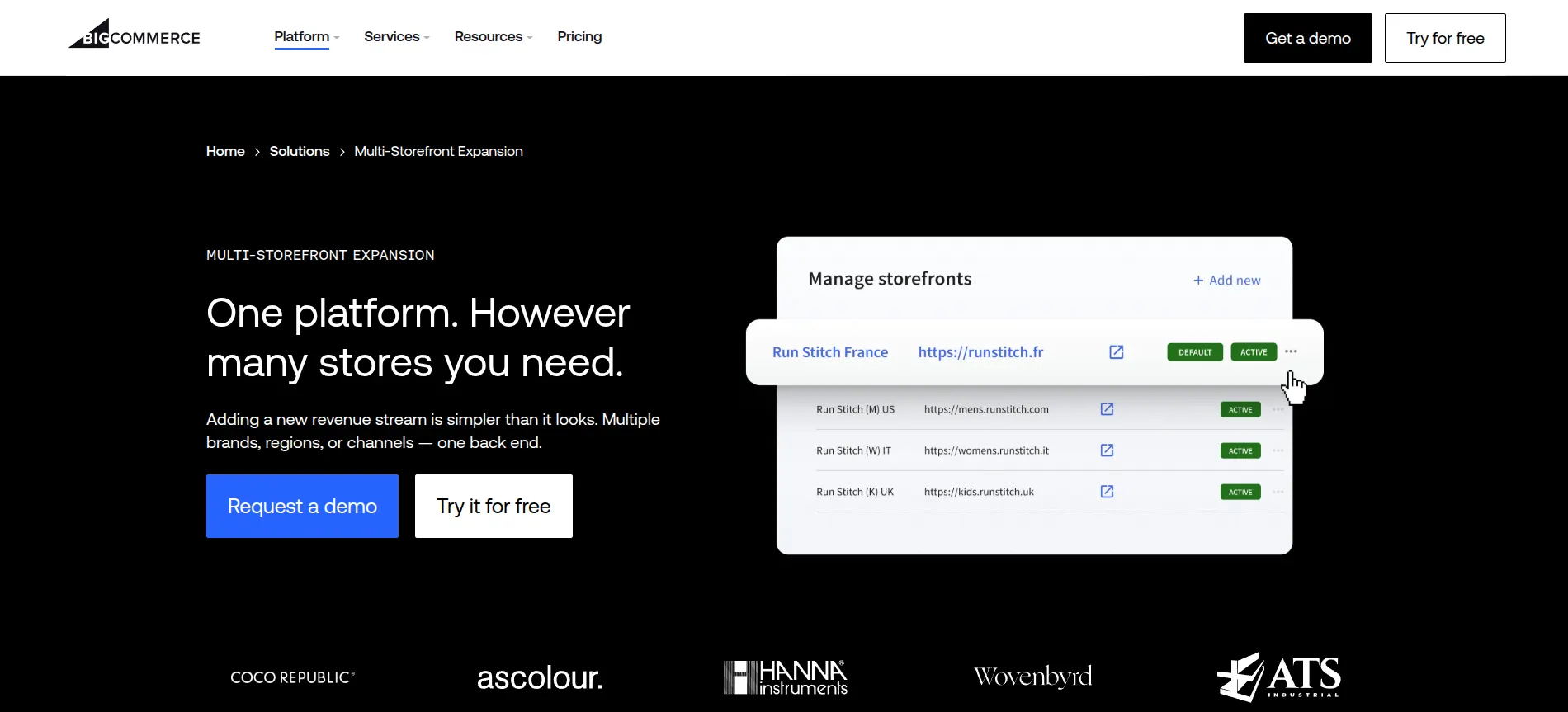Viewport: 1568px width, 712px height.
Task: Open https://runstitch.fr URL
Action: (980, 352)
